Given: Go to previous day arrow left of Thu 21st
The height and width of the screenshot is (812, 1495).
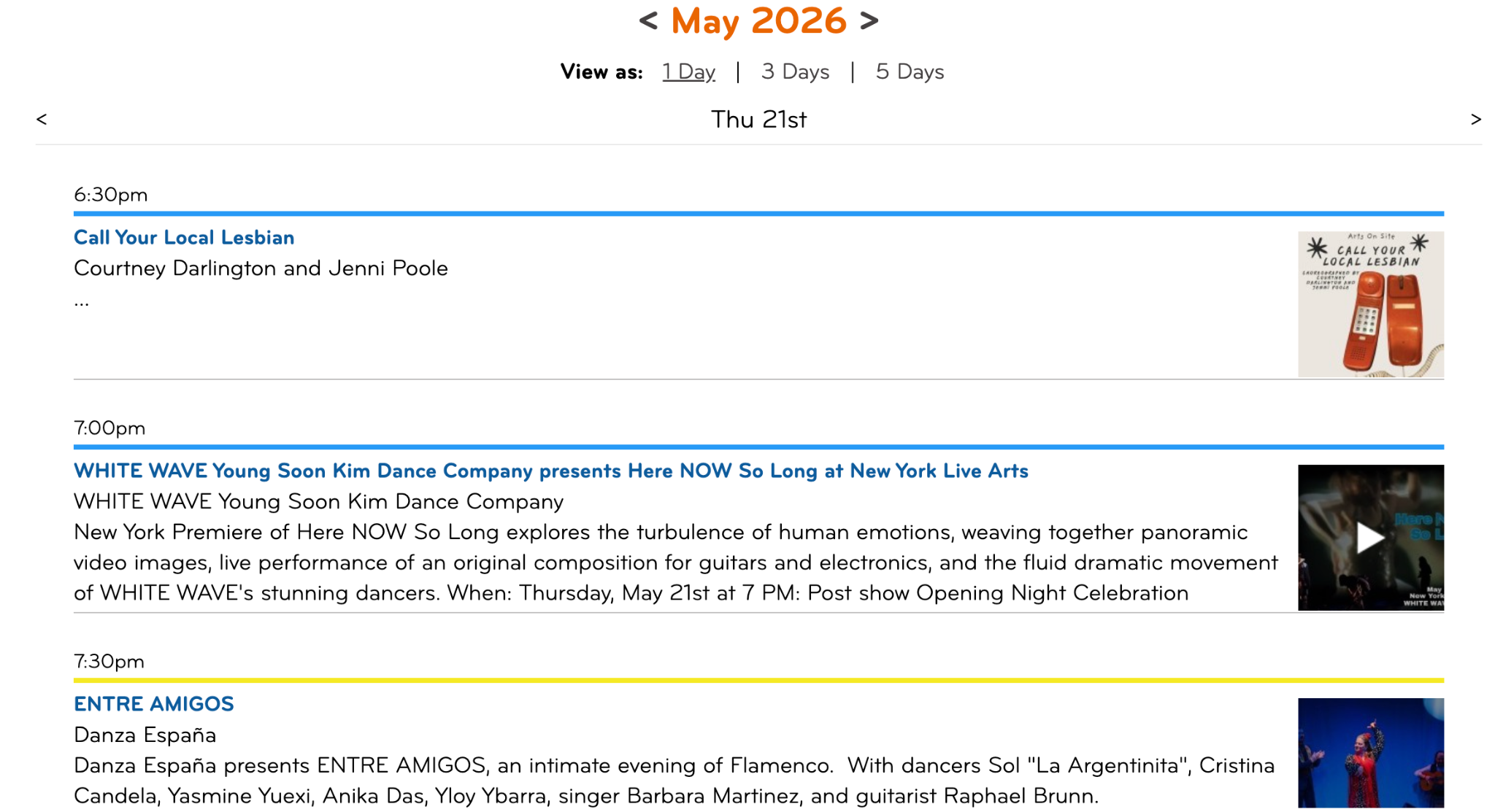Looking at the screenshot, I should (42, 119).
